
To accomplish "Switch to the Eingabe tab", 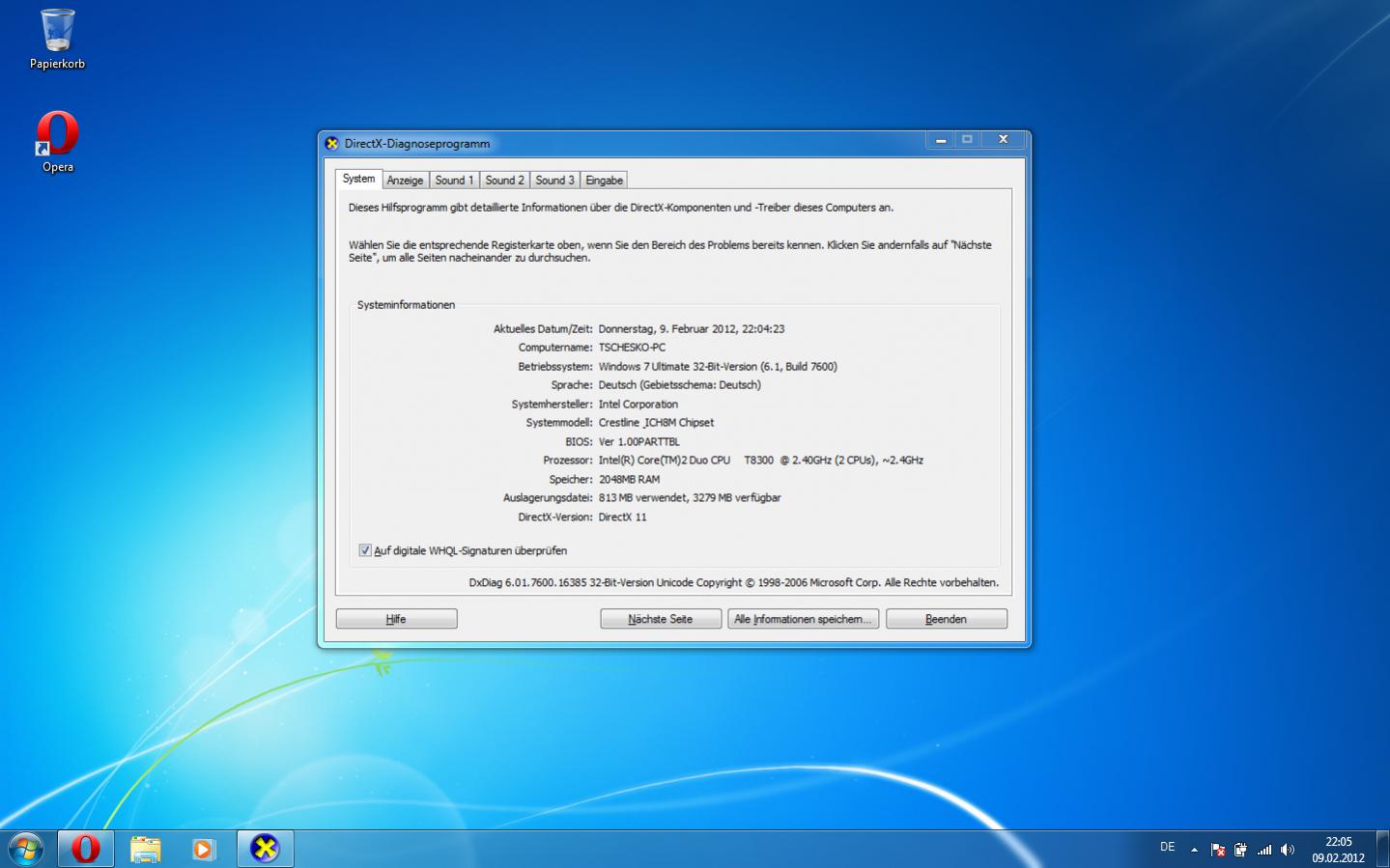I will [604, 180].
